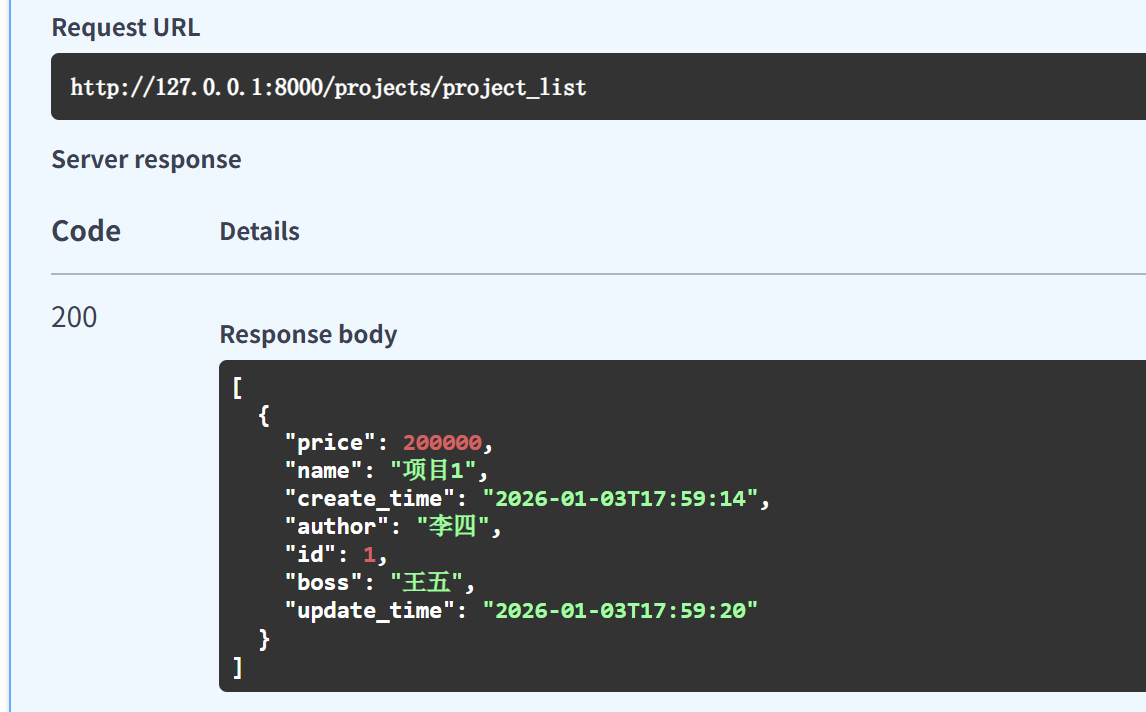Select the 200 status code
The height and width of the screenshot is (712, 1146).
(x=74, y=317)
